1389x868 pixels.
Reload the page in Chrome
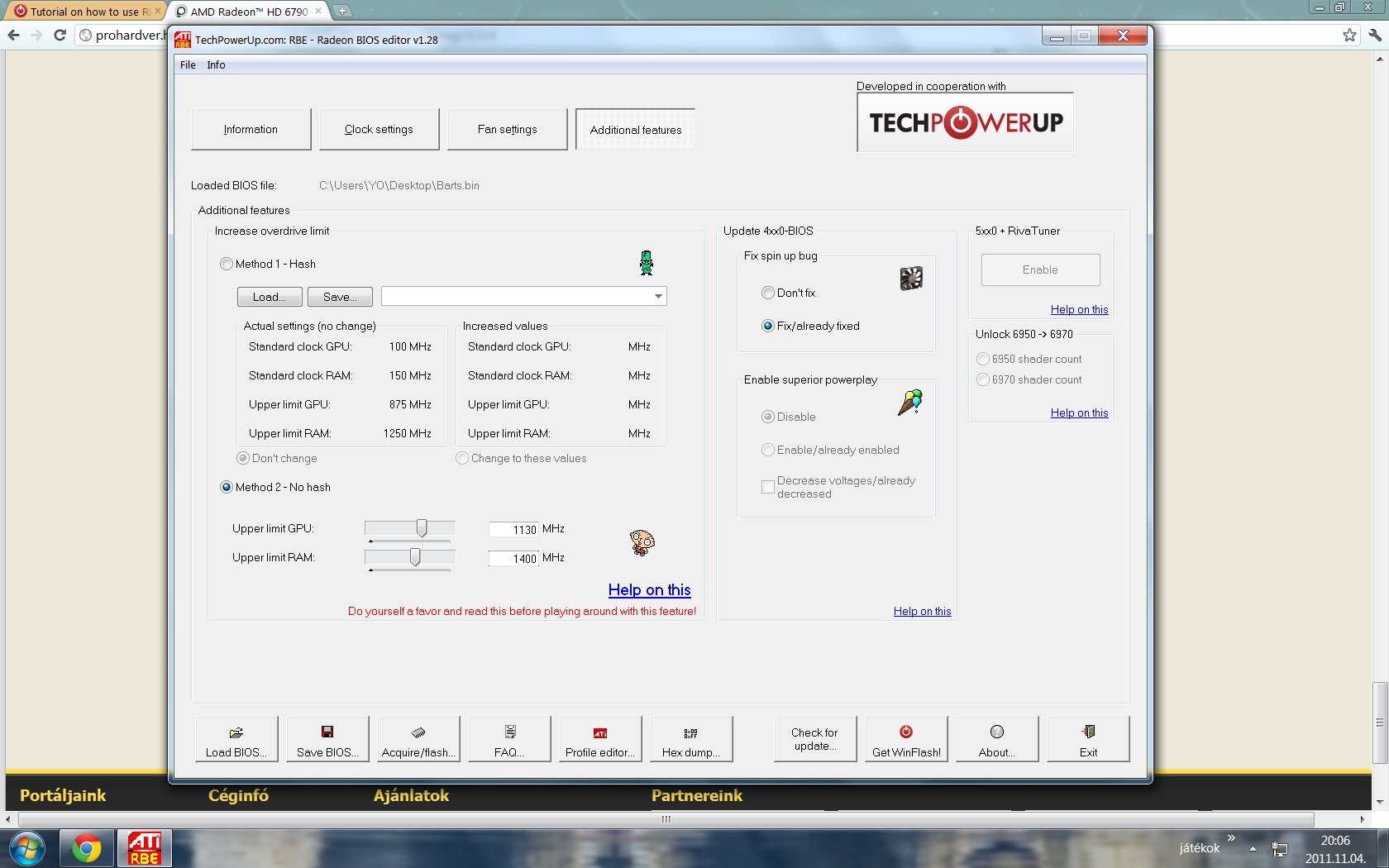tap(60, 35)
